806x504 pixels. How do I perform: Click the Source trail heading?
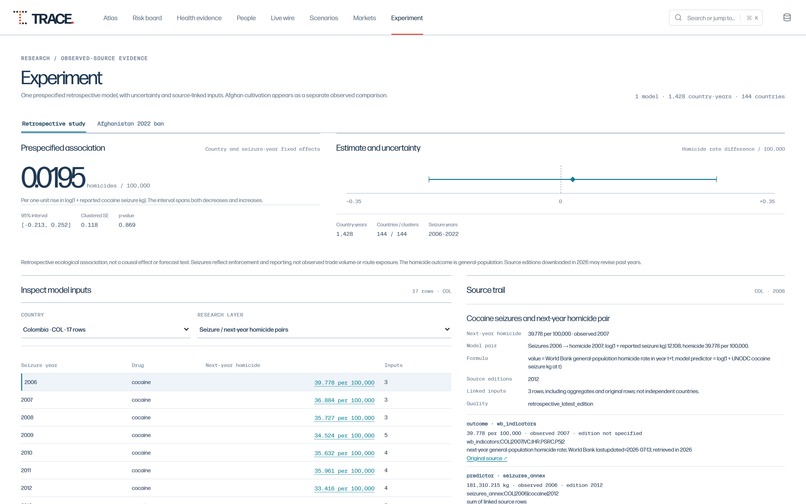(x=485, y=290)
